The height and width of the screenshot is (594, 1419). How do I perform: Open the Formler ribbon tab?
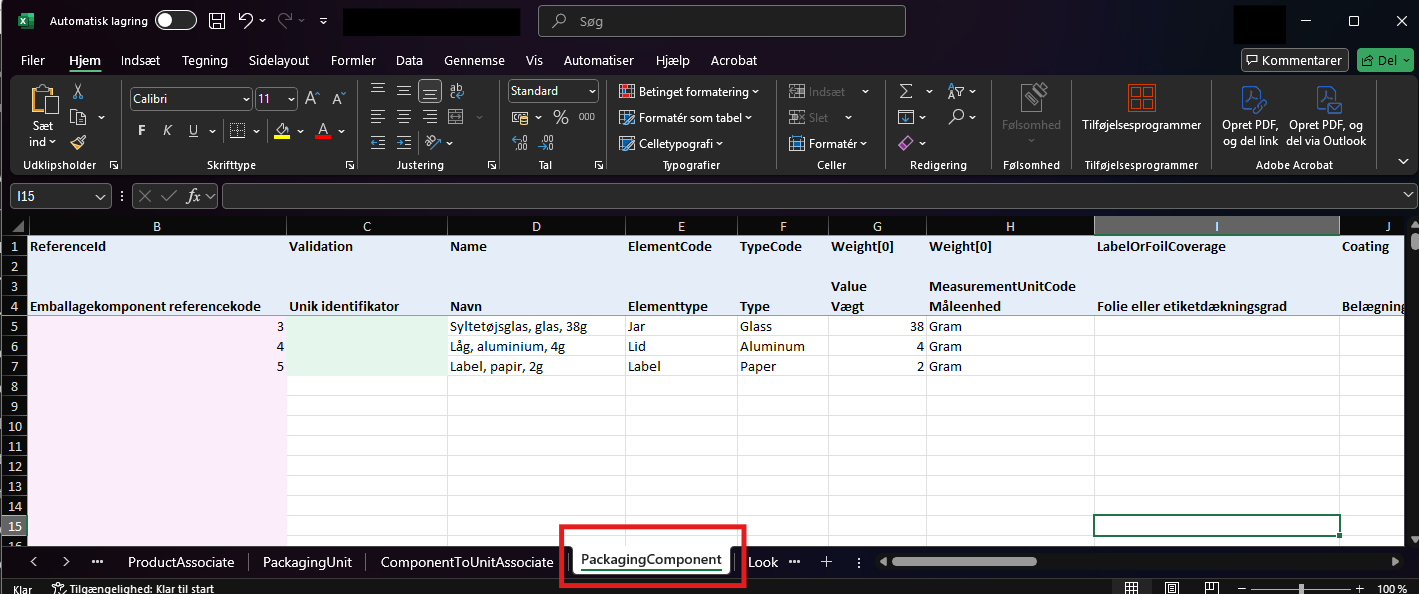[353, 60]
